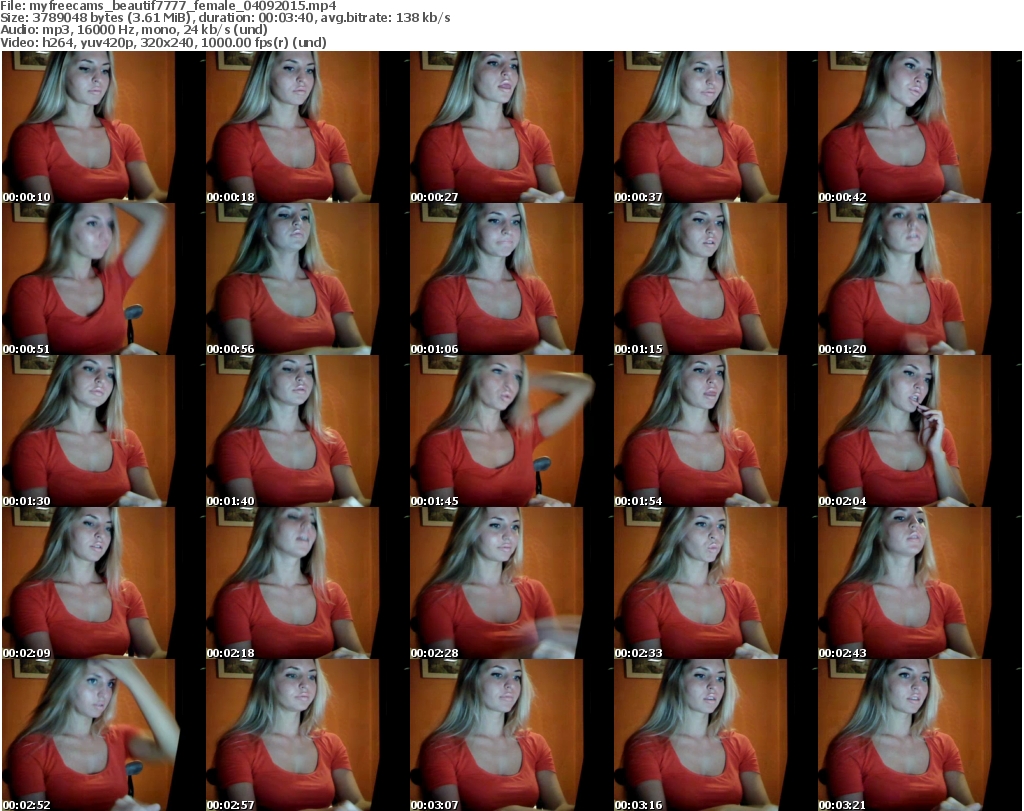The height and width of the screenshot is (811, 1024).
Task: Click the 00:02:52 contact sheet frame
Action: pyautogui.click(x=103, y=735)
